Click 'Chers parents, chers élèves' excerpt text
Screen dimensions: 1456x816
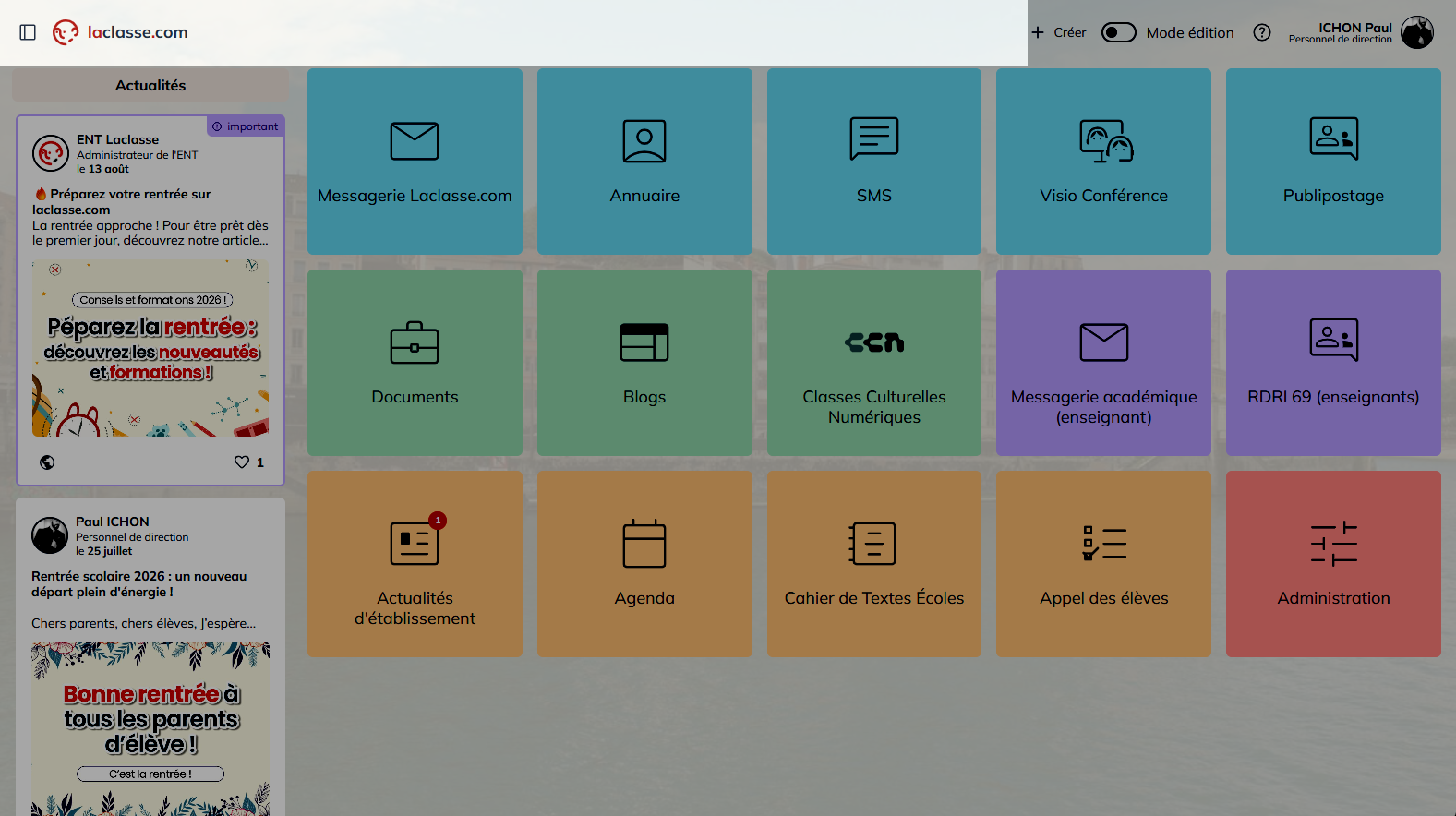click(143, 623)
